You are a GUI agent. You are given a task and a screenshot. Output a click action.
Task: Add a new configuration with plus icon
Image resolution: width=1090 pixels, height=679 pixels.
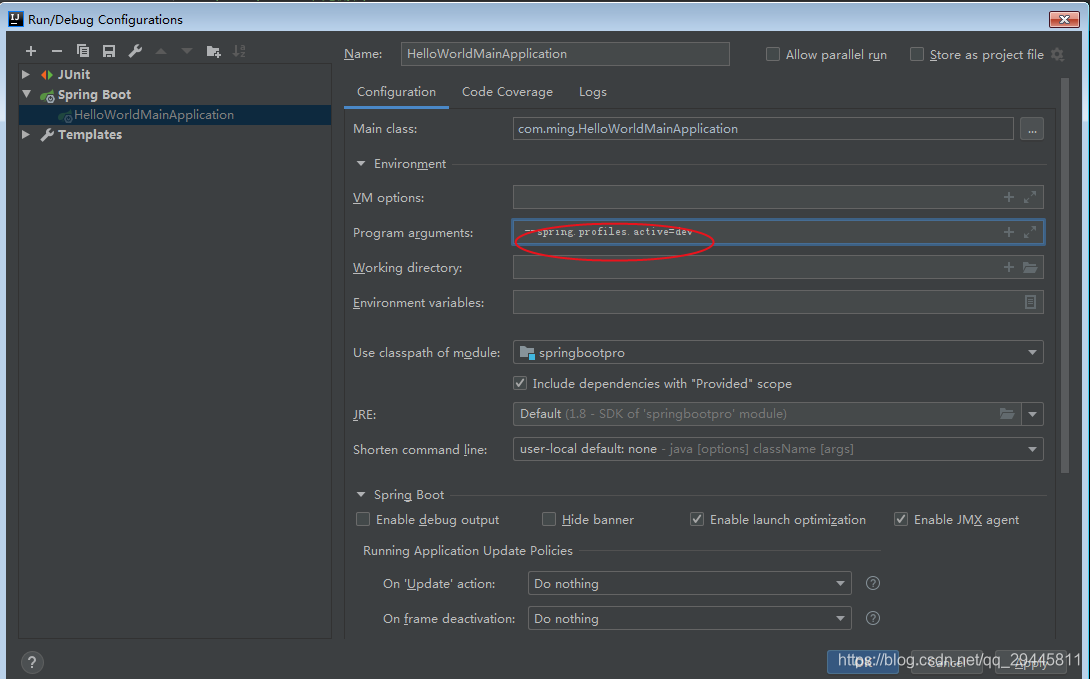(x=31, y=51)
